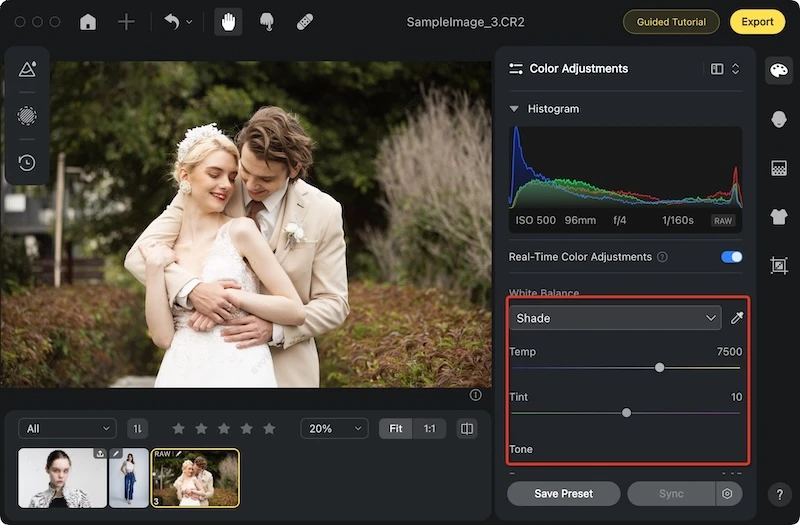800x525 pixels.
Task: Select the Hand pan tool
Action: coord(228,22)
